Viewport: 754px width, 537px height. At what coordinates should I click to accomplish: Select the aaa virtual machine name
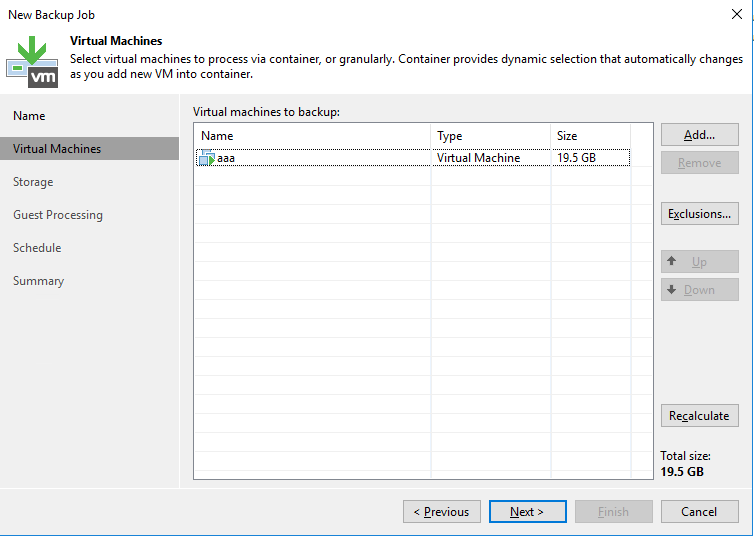(x=226, y=158)
